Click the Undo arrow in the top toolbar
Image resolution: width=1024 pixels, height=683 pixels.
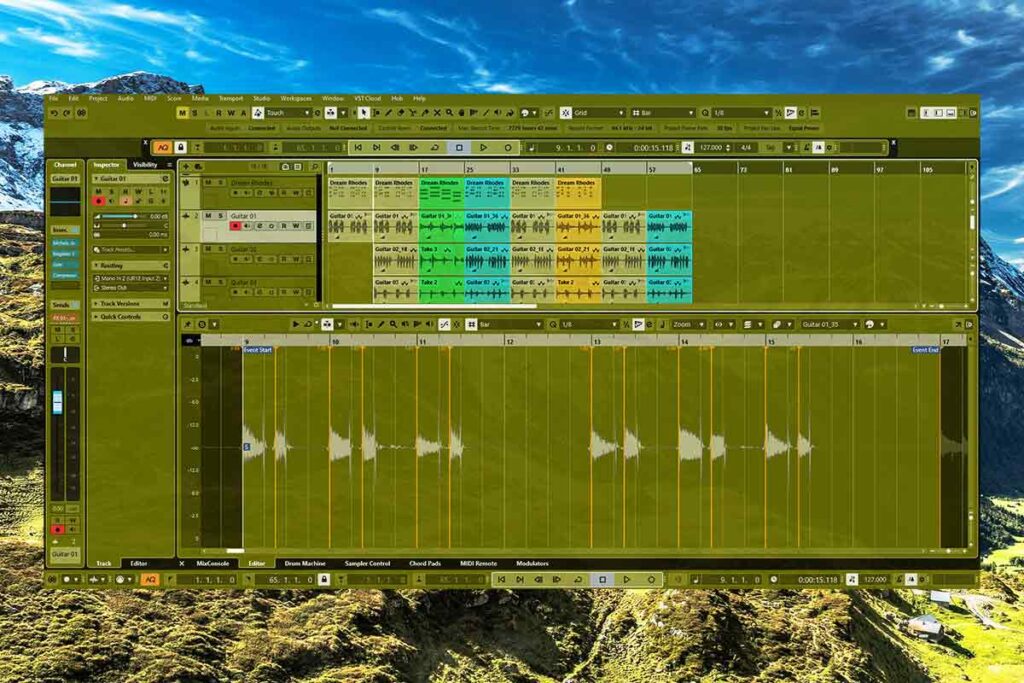(54, 113)
